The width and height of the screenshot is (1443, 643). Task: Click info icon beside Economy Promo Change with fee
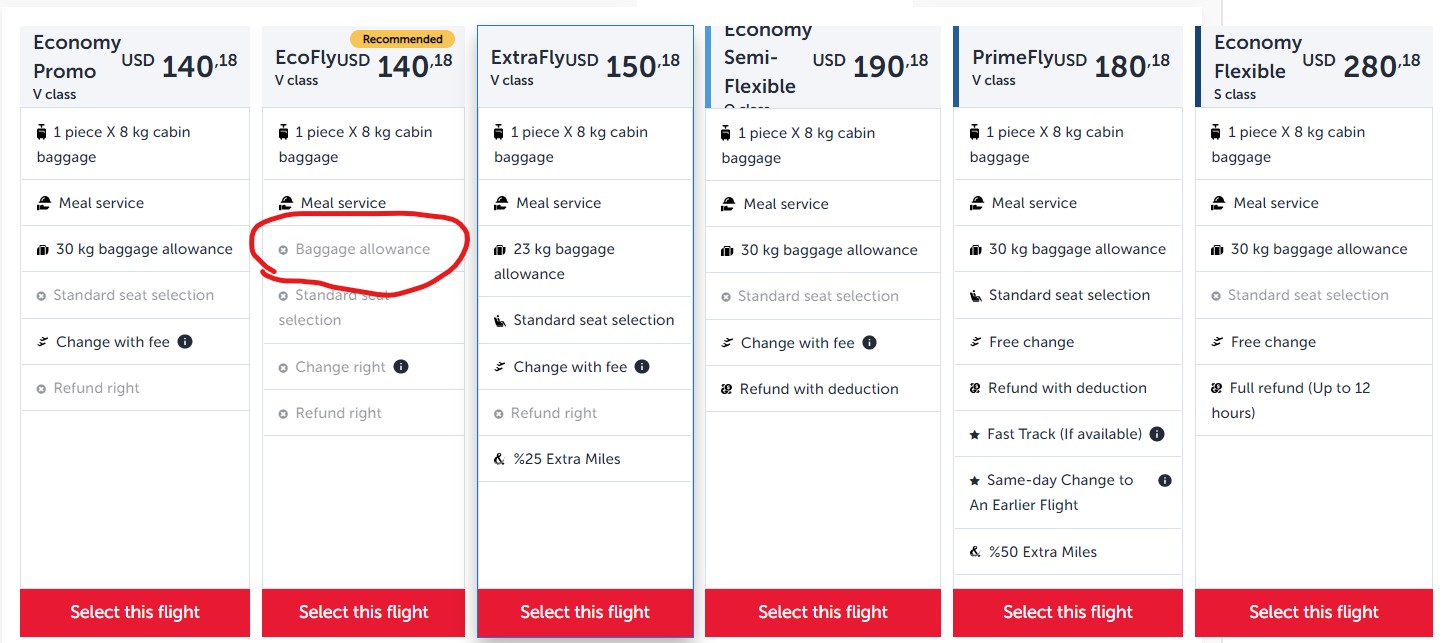(x=185, y=342)
